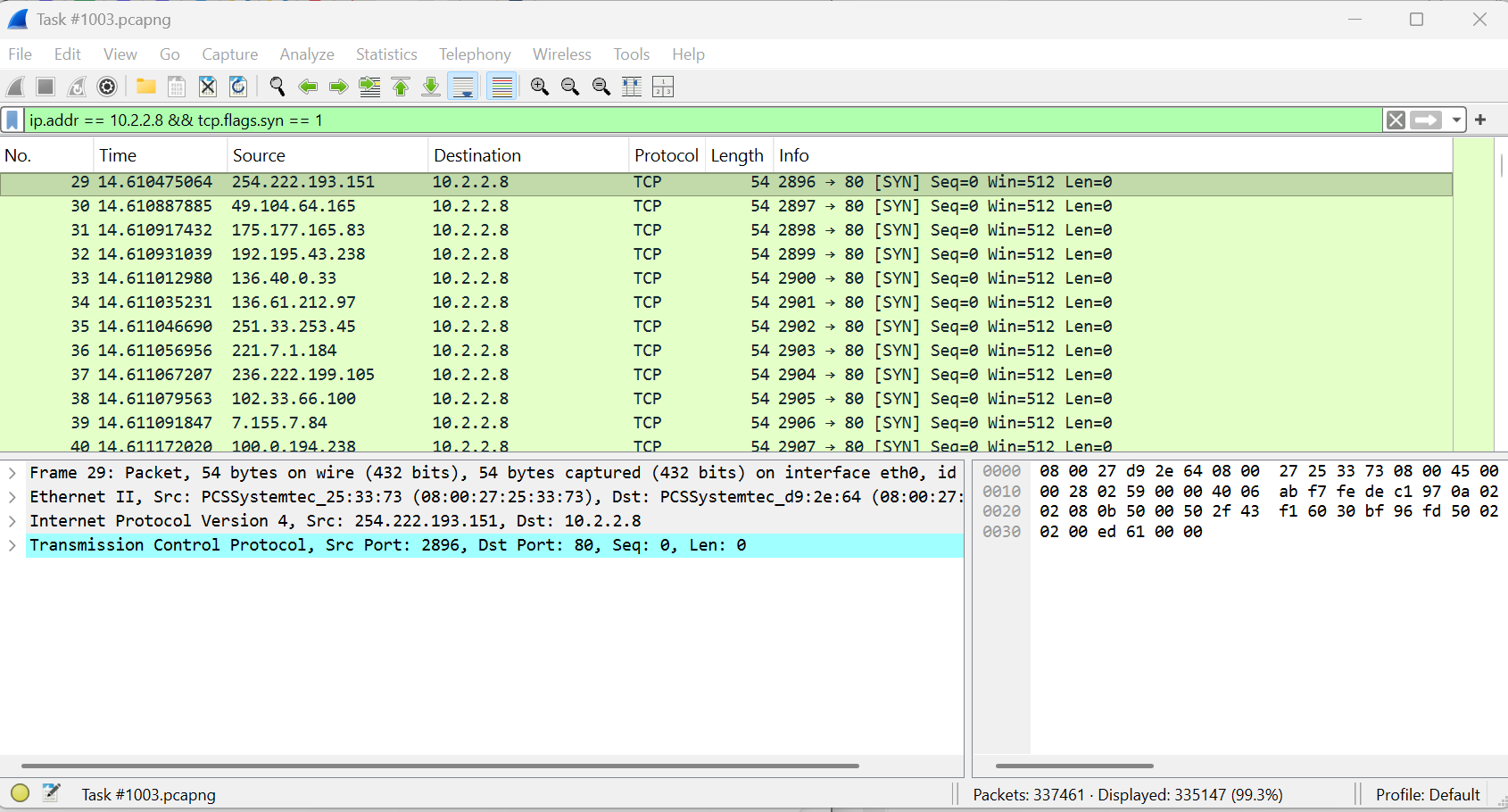Open the Find Packet tool
Screen dimensions: 1508x812
click(x=277, y=87)
